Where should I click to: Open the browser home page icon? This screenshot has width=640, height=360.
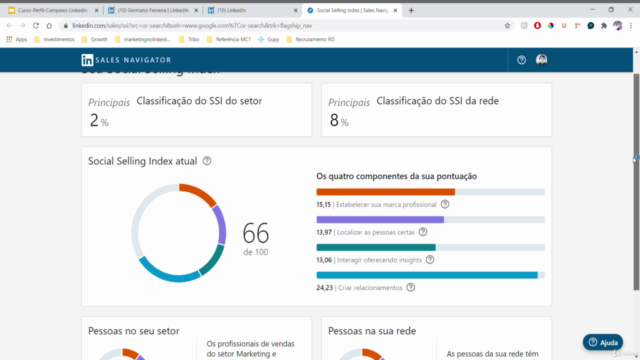49,25
